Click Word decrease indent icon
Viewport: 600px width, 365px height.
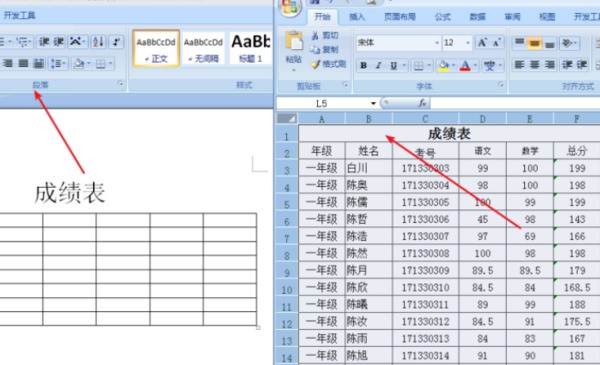click(x=44, y=42)
